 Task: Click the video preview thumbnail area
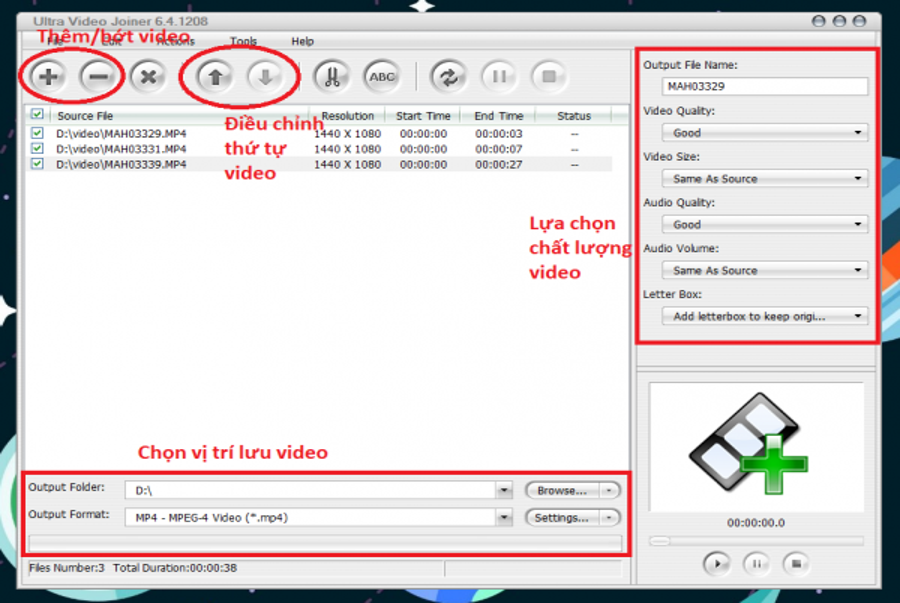(756, 446)
